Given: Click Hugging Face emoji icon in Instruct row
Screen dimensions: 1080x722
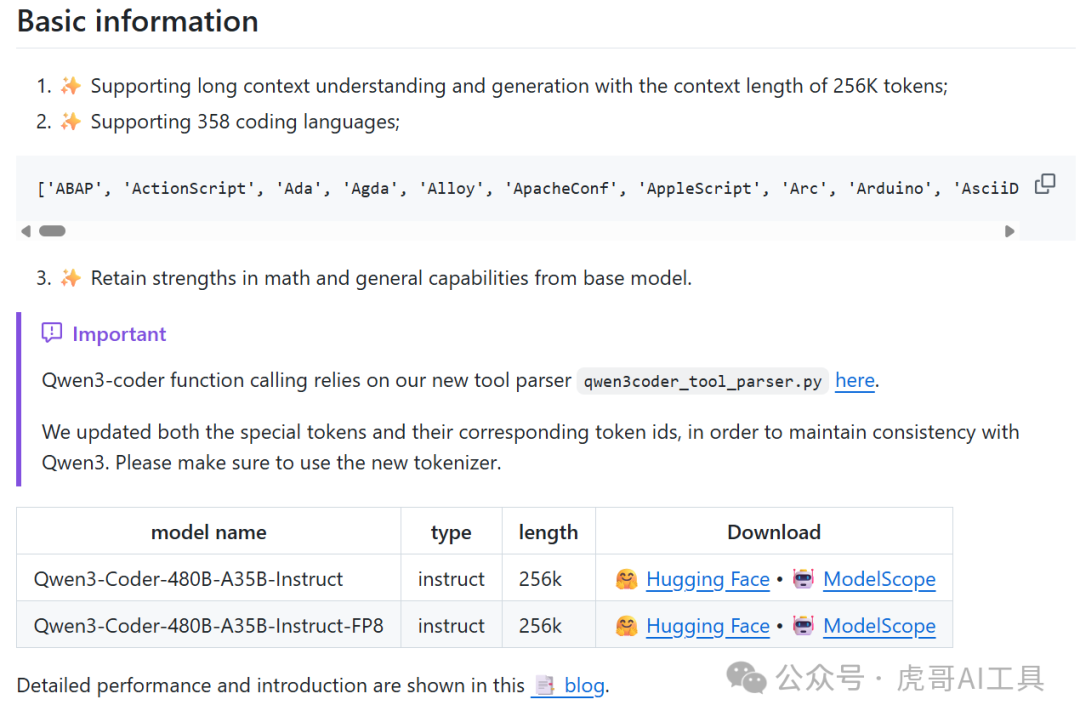Looking at the screenshot, I should 627,579.
